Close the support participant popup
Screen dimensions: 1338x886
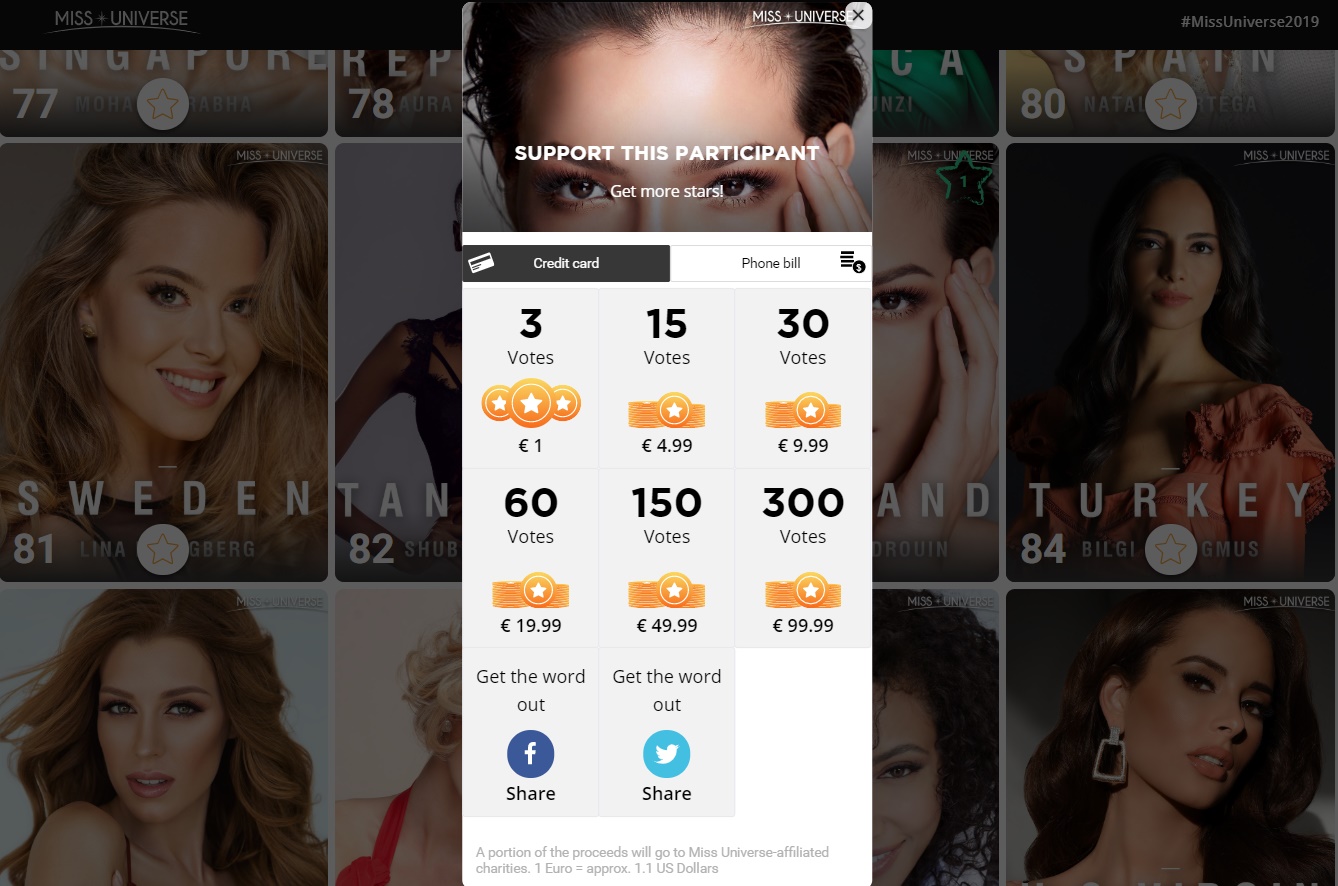pyautogui.click(x=858, y=15)
